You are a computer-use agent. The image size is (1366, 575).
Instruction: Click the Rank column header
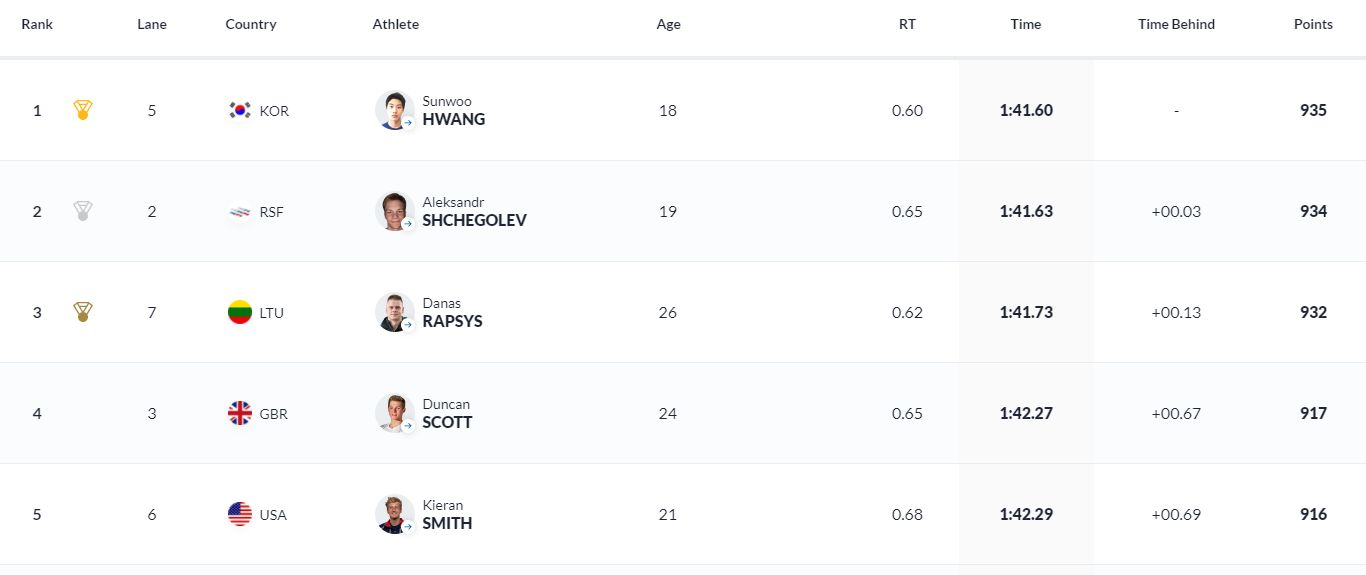pyautogui.click(x=37, y=24)
